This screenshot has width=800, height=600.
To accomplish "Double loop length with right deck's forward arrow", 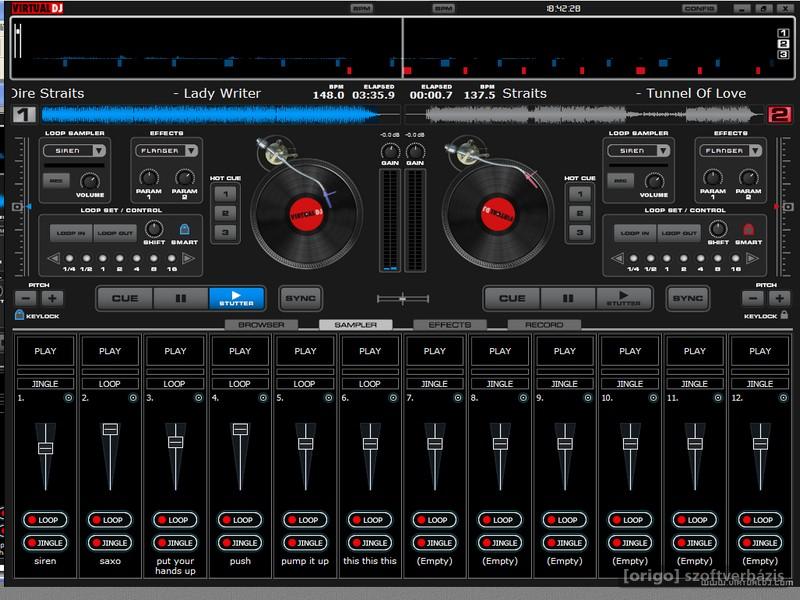I will (x=752, y=258).
